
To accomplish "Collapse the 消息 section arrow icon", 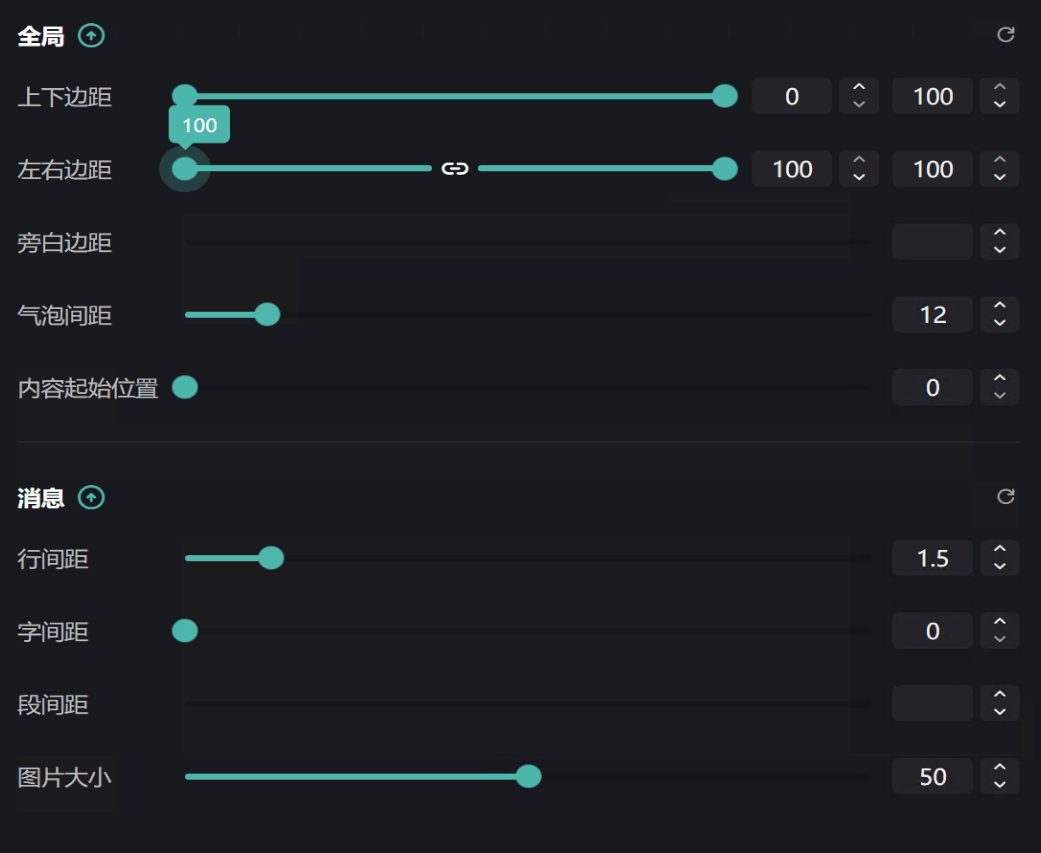I will point(91,498).
